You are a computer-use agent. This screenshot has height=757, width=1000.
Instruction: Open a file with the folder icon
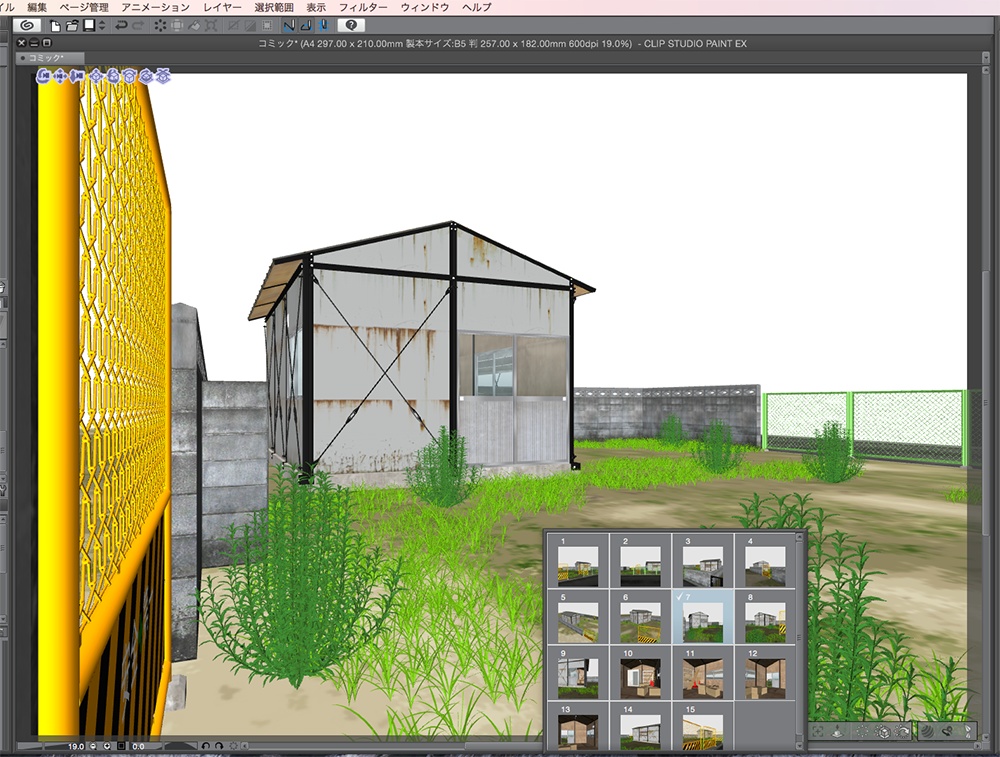pyautogui.click(x=72, y=26)
